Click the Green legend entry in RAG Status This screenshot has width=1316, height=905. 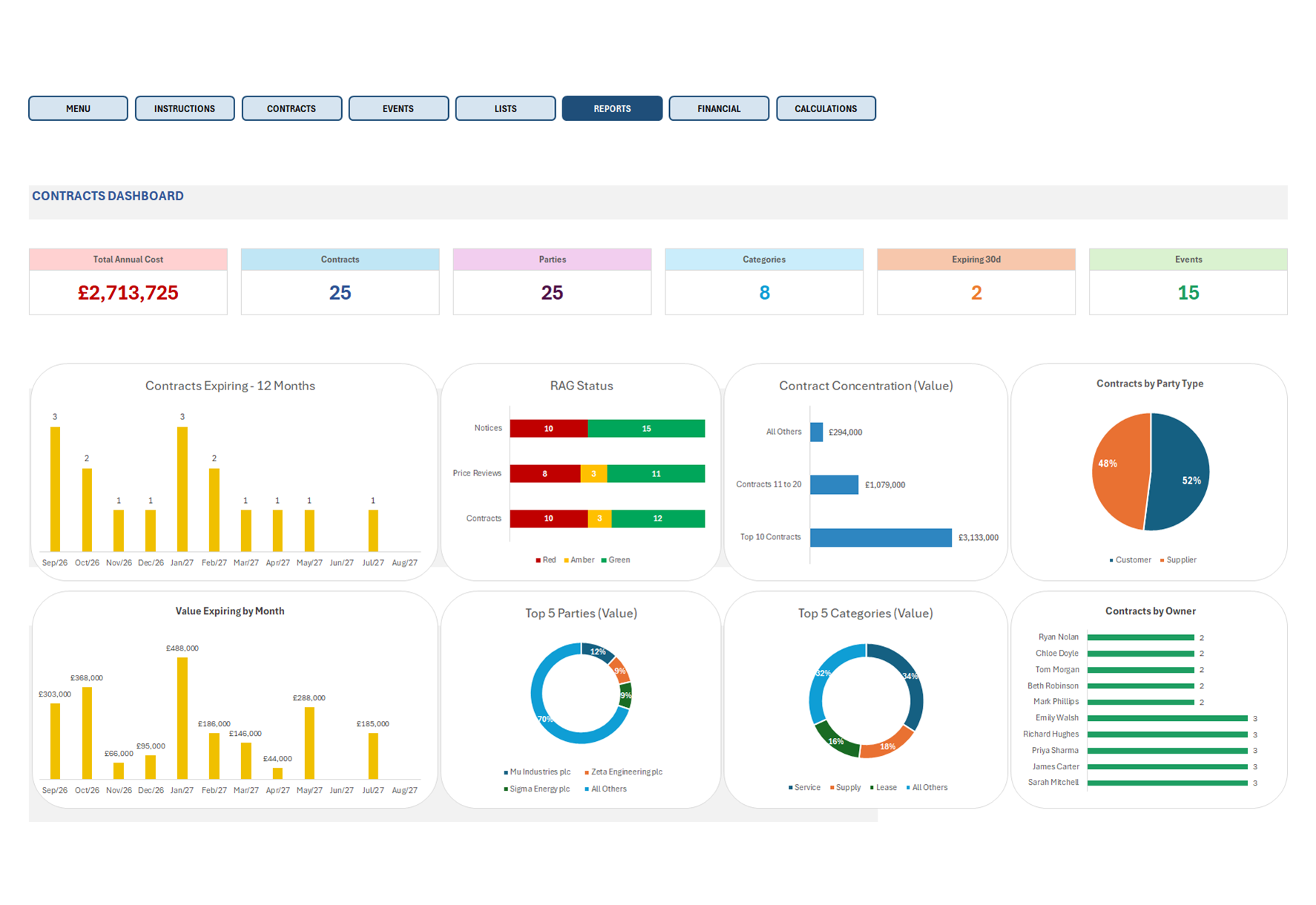pos(616,560)
